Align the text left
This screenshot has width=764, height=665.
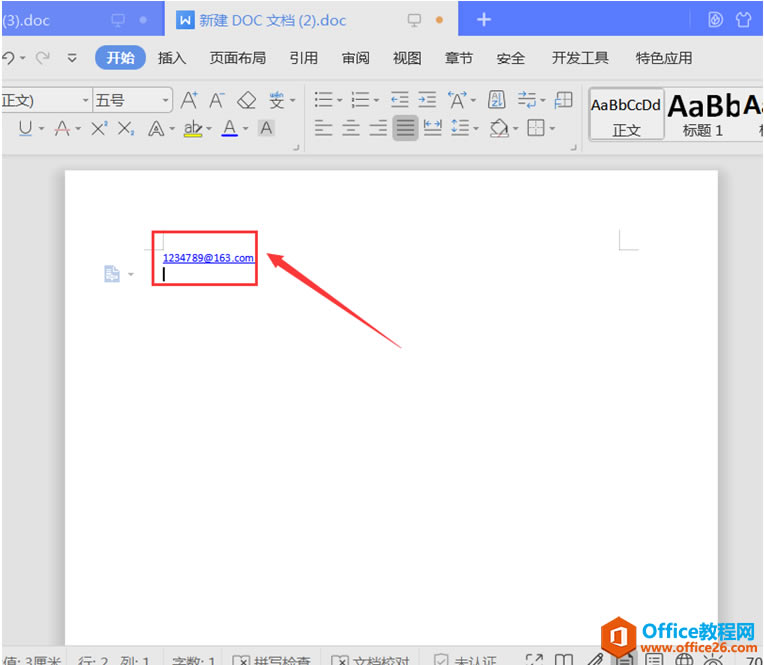coord(324,128)
